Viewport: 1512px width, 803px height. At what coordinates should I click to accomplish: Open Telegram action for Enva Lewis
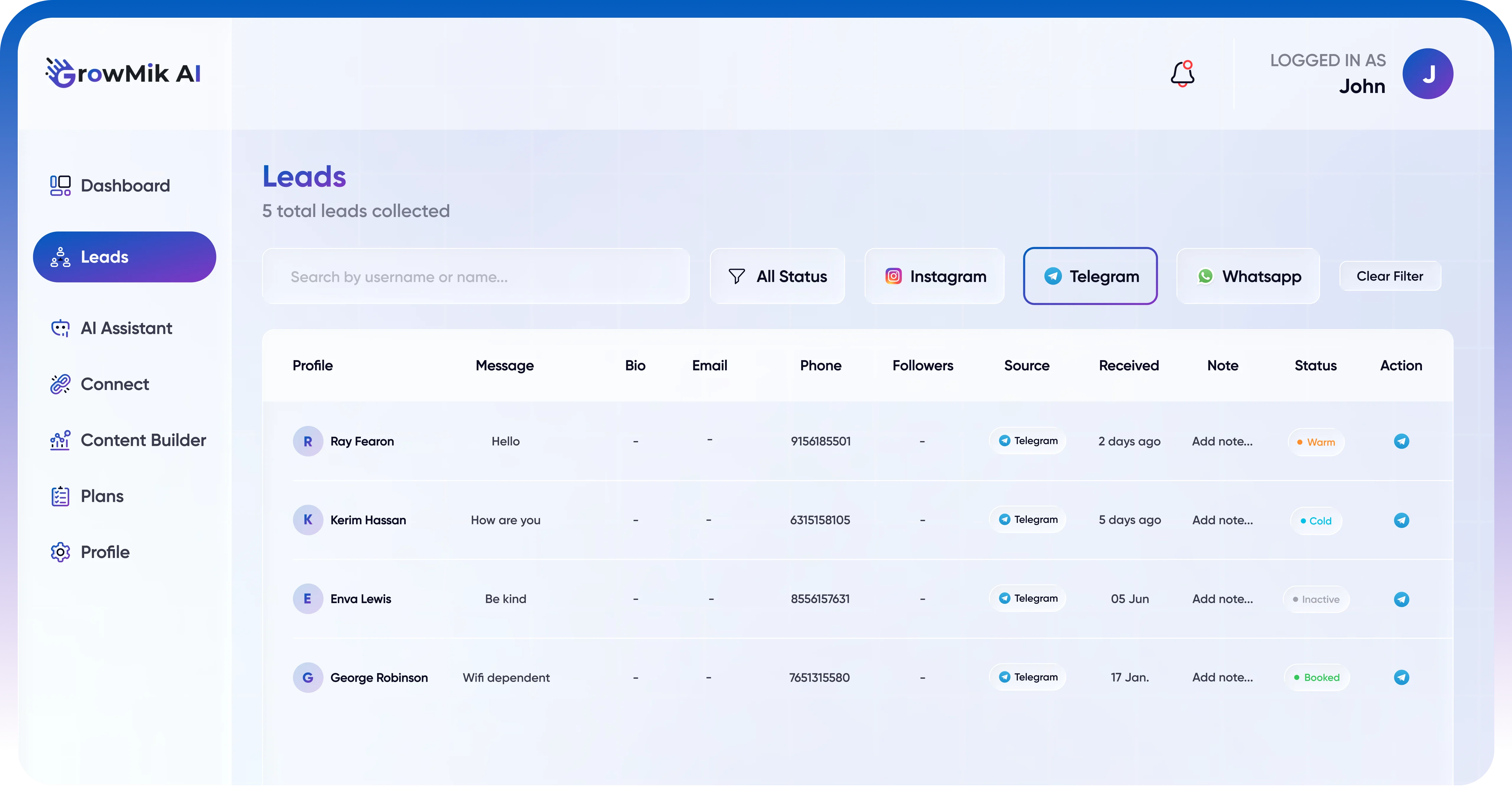click(x=1401, y=599)
